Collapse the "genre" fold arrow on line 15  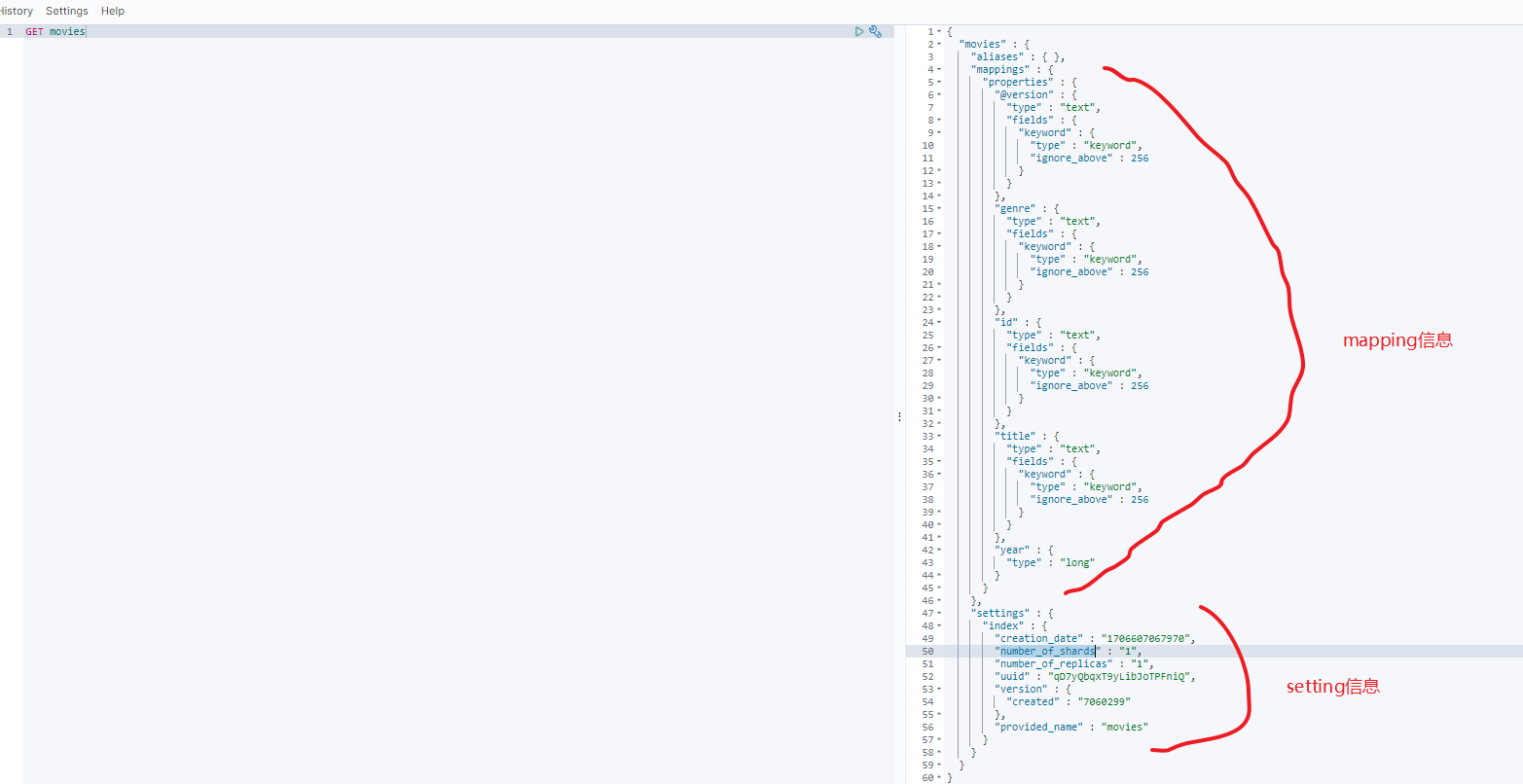click(939, 208)
